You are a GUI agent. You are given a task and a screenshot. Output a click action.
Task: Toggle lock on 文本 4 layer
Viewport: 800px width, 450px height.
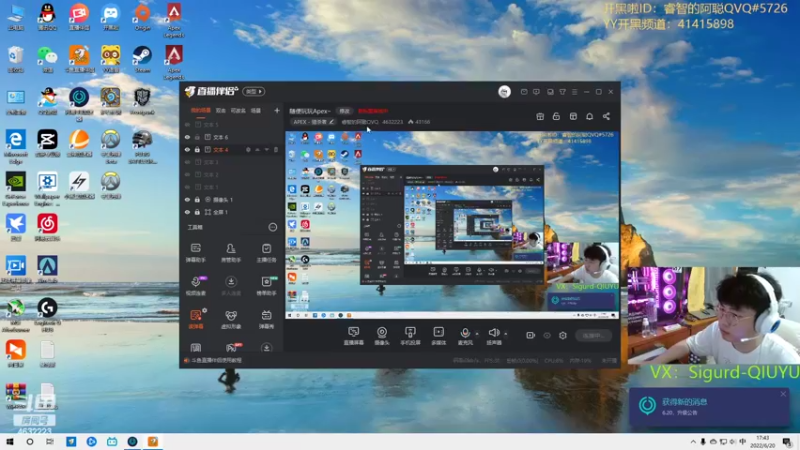click(197, 150)
